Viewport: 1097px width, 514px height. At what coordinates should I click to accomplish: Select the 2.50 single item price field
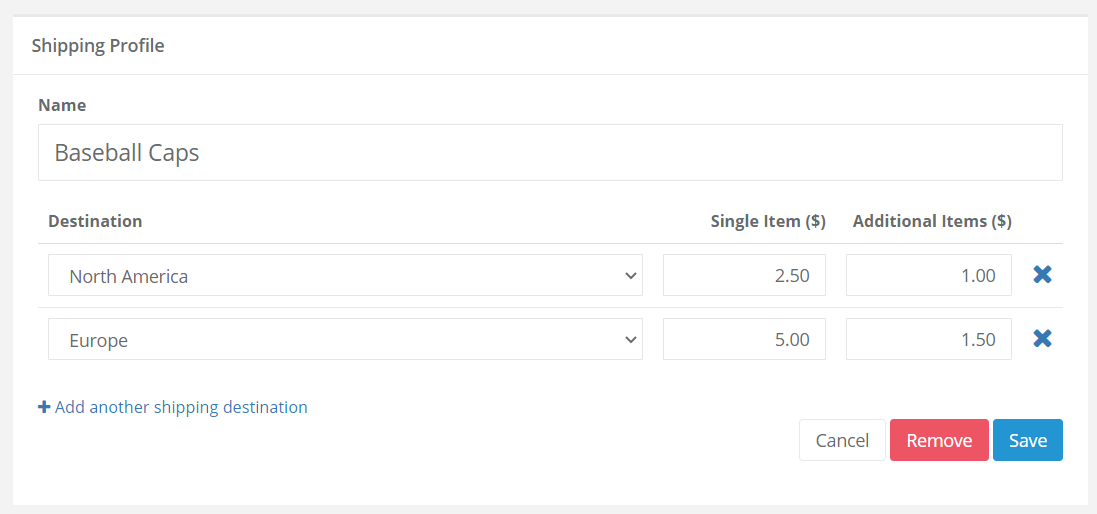pos(744,275)
